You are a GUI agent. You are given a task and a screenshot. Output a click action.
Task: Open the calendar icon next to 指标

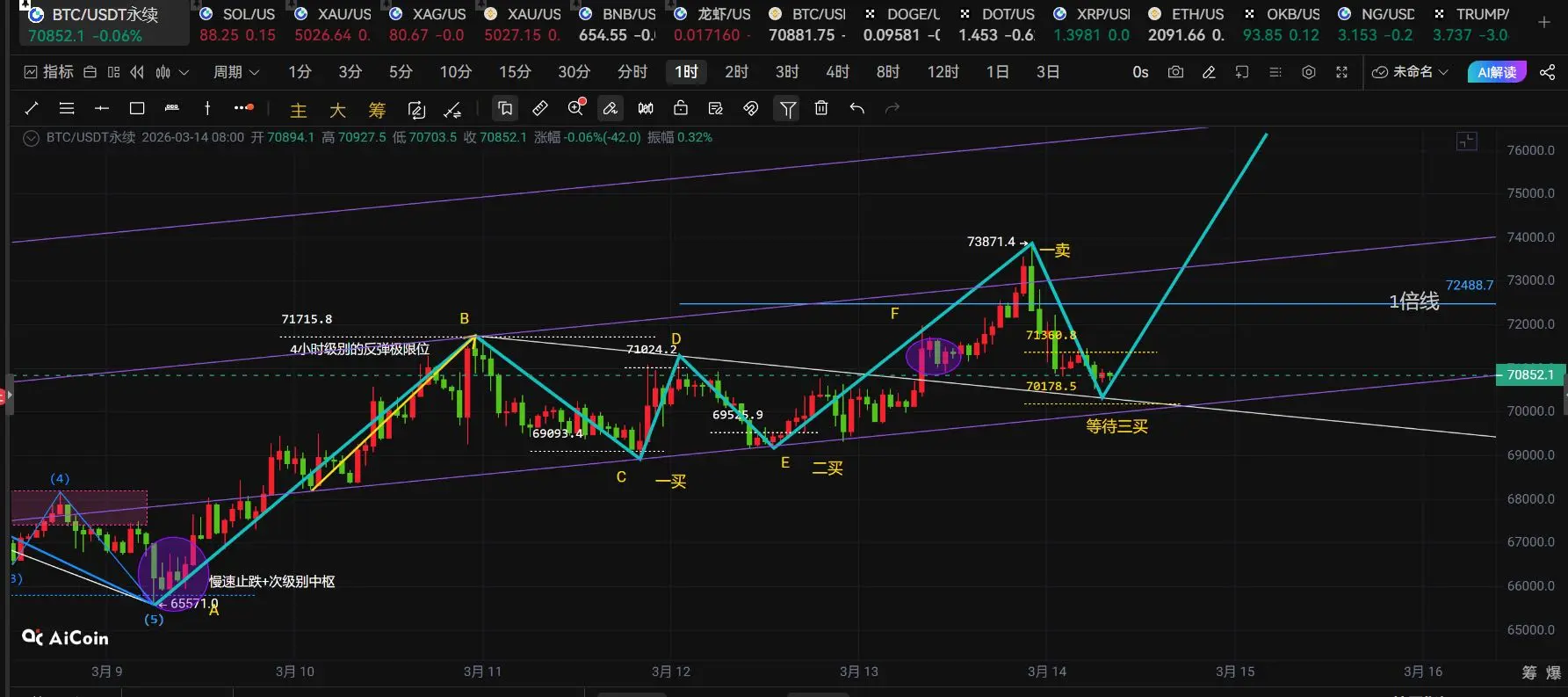coord(90,72)
